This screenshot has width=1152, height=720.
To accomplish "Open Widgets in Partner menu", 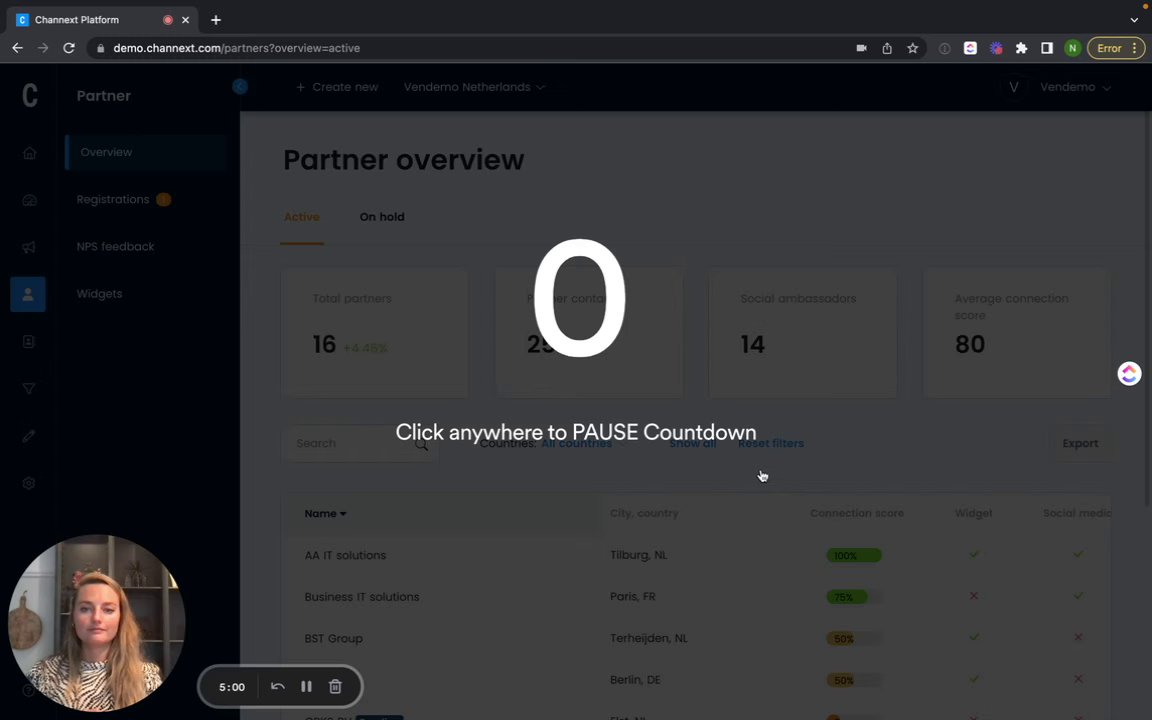I will (x=99, y=294).
